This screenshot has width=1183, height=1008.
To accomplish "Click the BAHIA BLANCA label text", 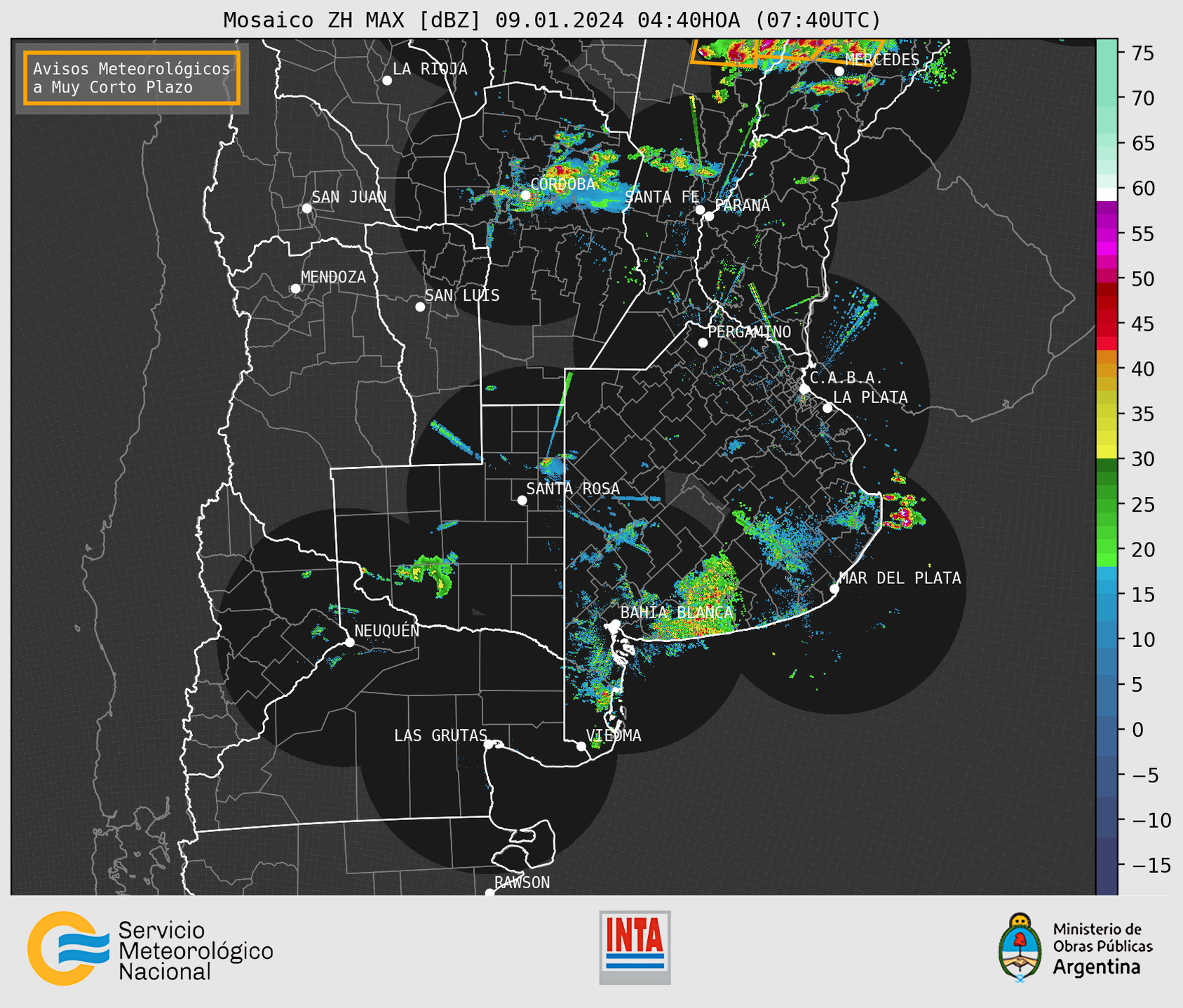I will coord(677,613).
